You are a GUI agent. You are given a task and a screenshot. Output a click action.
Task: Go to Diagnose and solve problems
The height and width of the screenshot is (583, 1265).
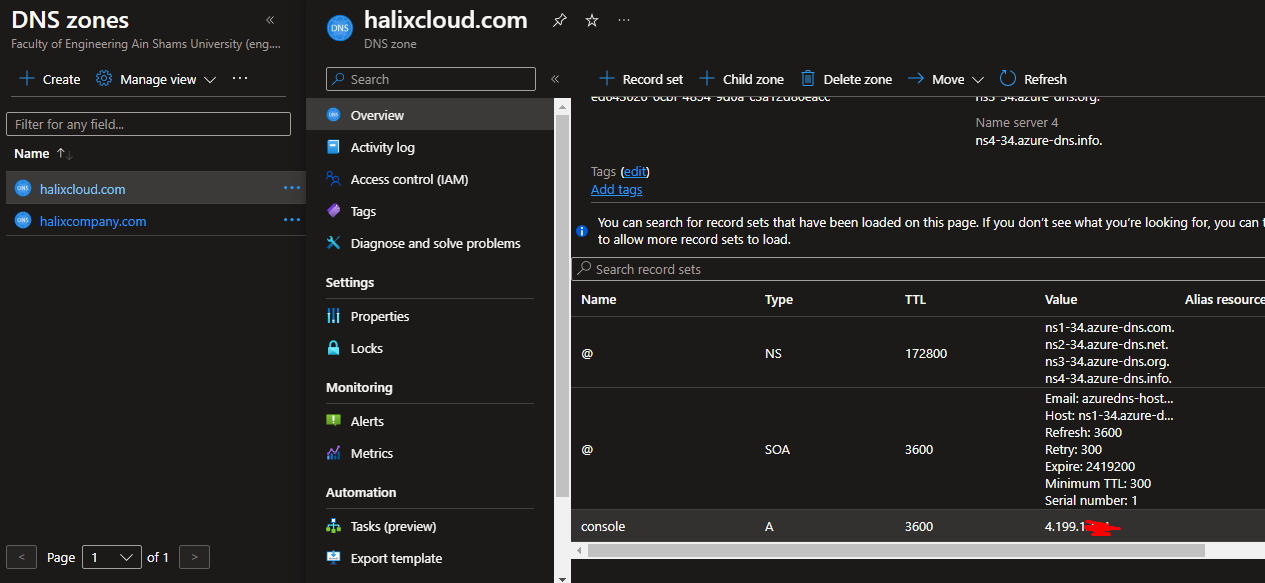435,243
